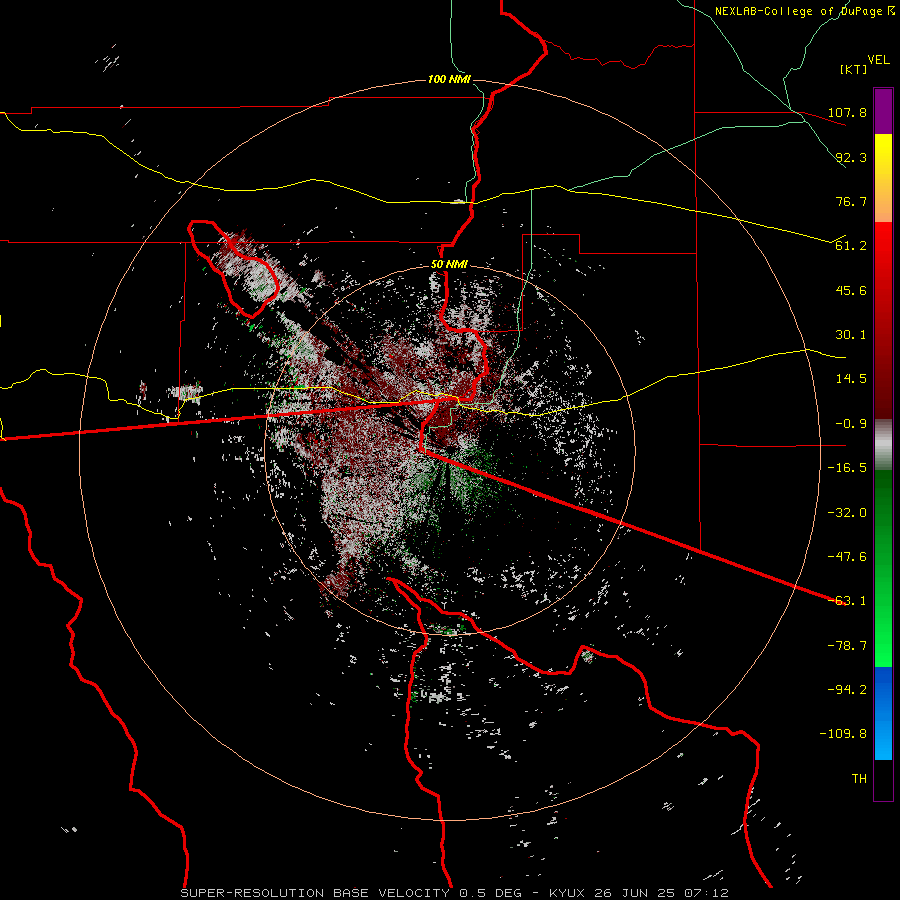
Task: Select the 76.7 legend value
Action: [x=851, y=201]
